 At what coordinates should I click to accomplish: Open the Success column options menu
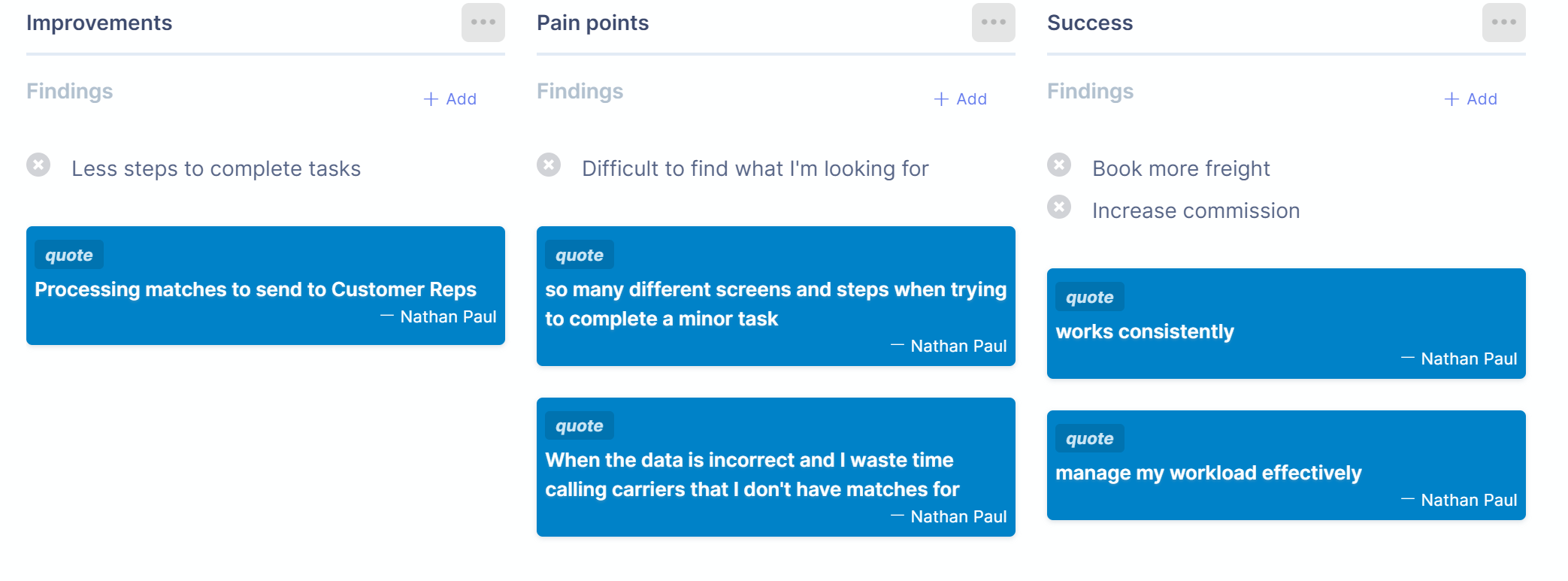(1503, 23)
